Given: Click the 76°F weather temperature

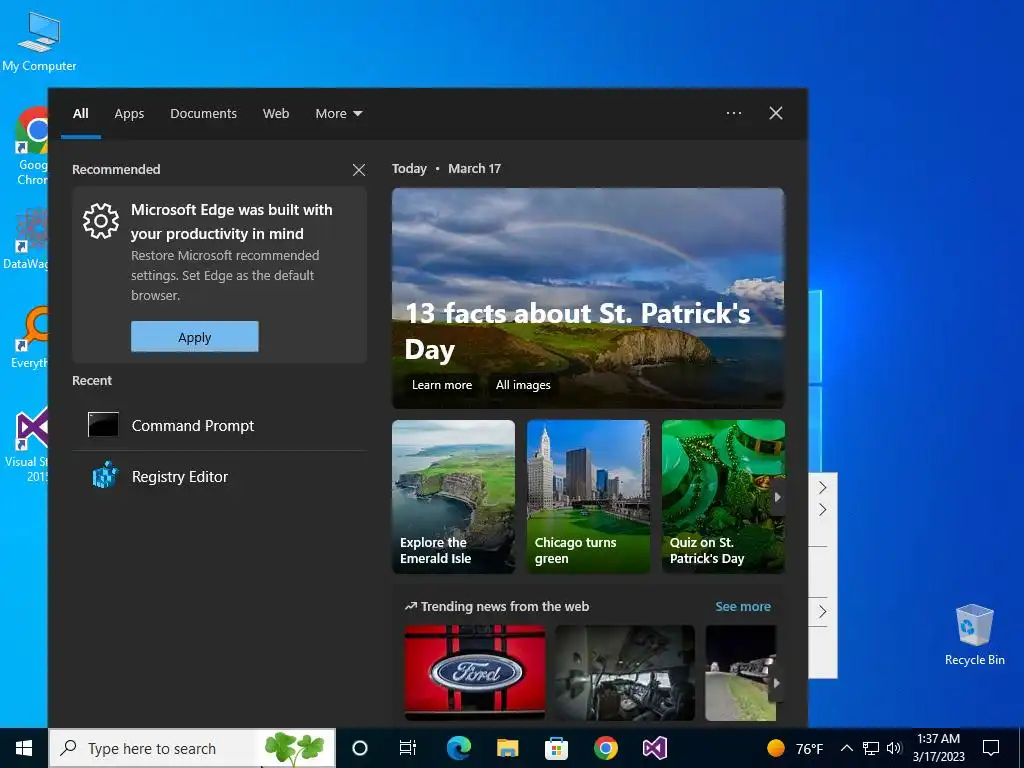Looking at the screenshot, I should click(x=810, y=749).
